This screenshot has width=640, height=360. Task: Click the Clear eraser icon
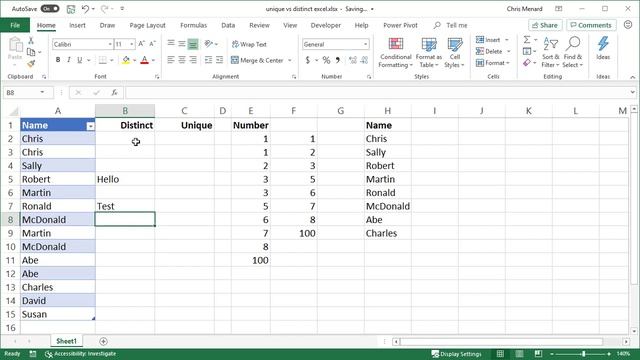point(527,63)
